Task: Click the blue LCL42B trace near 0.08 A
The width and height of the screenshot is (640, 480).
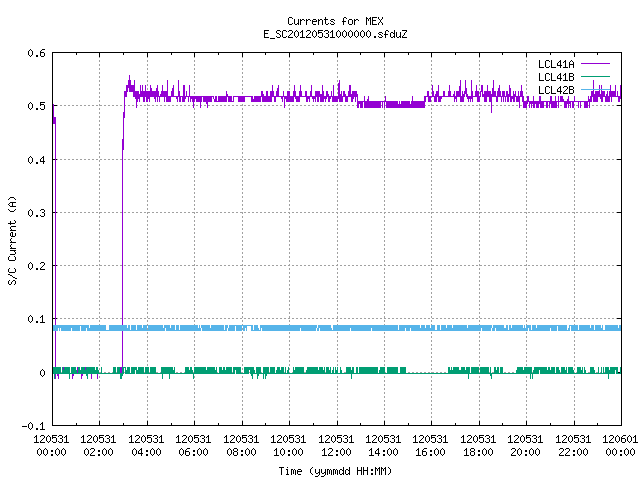Action: pyautogui.click(x=337, y=328)
